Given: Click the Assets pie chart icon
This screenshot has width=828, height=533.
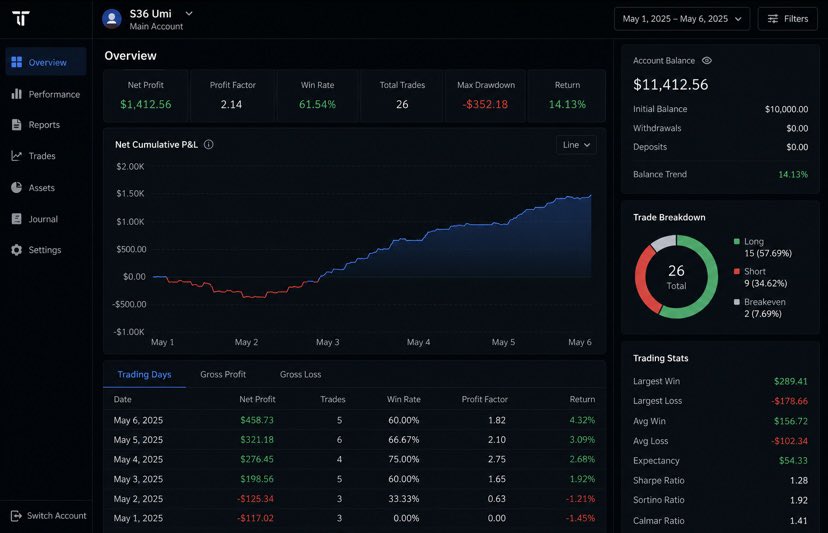Looking at the screenshot, I should pyautogui.click(x=17, y=188).
